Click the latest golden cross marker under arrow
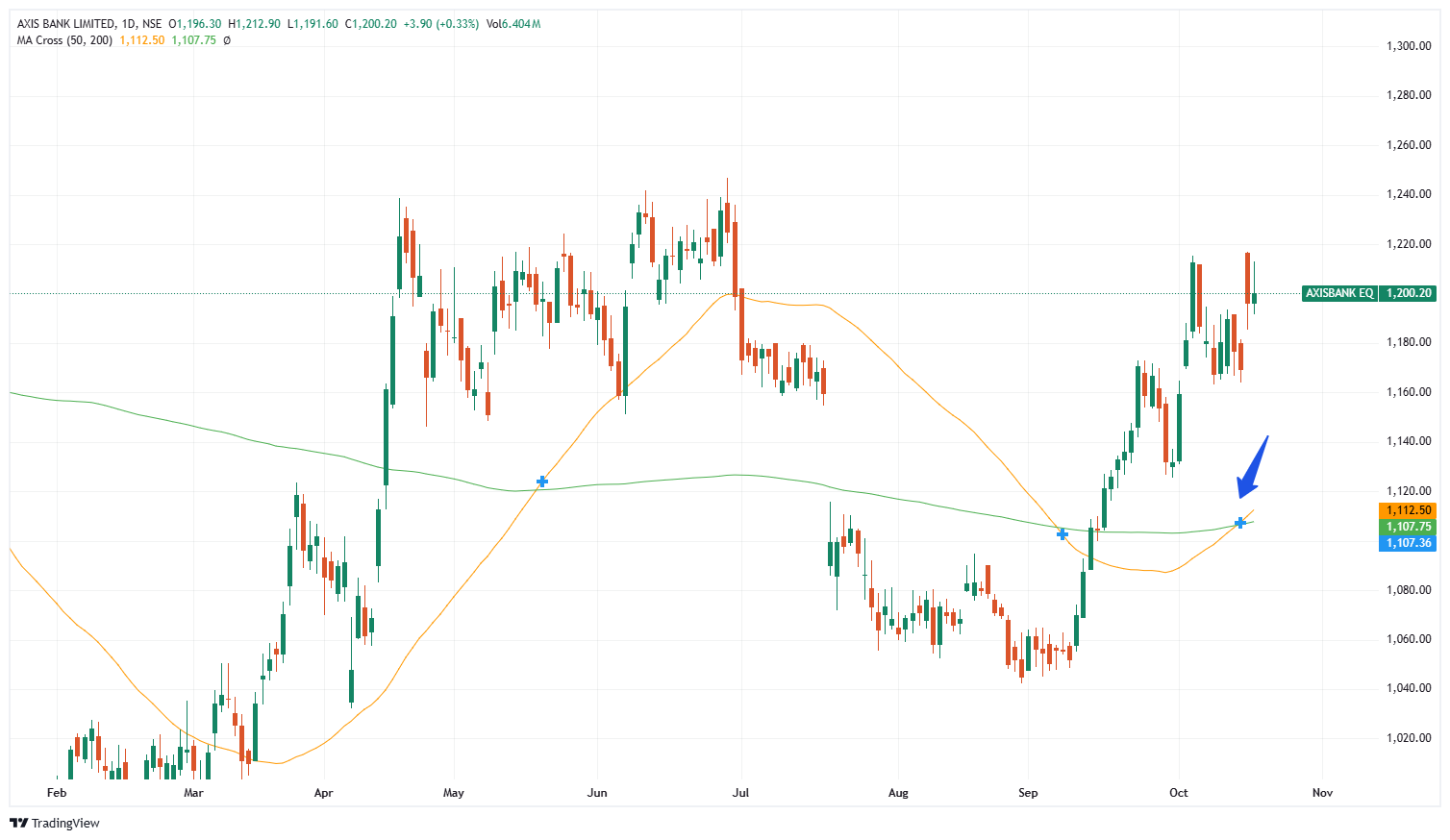The height and width of the screenshot is (840, 1450). (1240, 523)
